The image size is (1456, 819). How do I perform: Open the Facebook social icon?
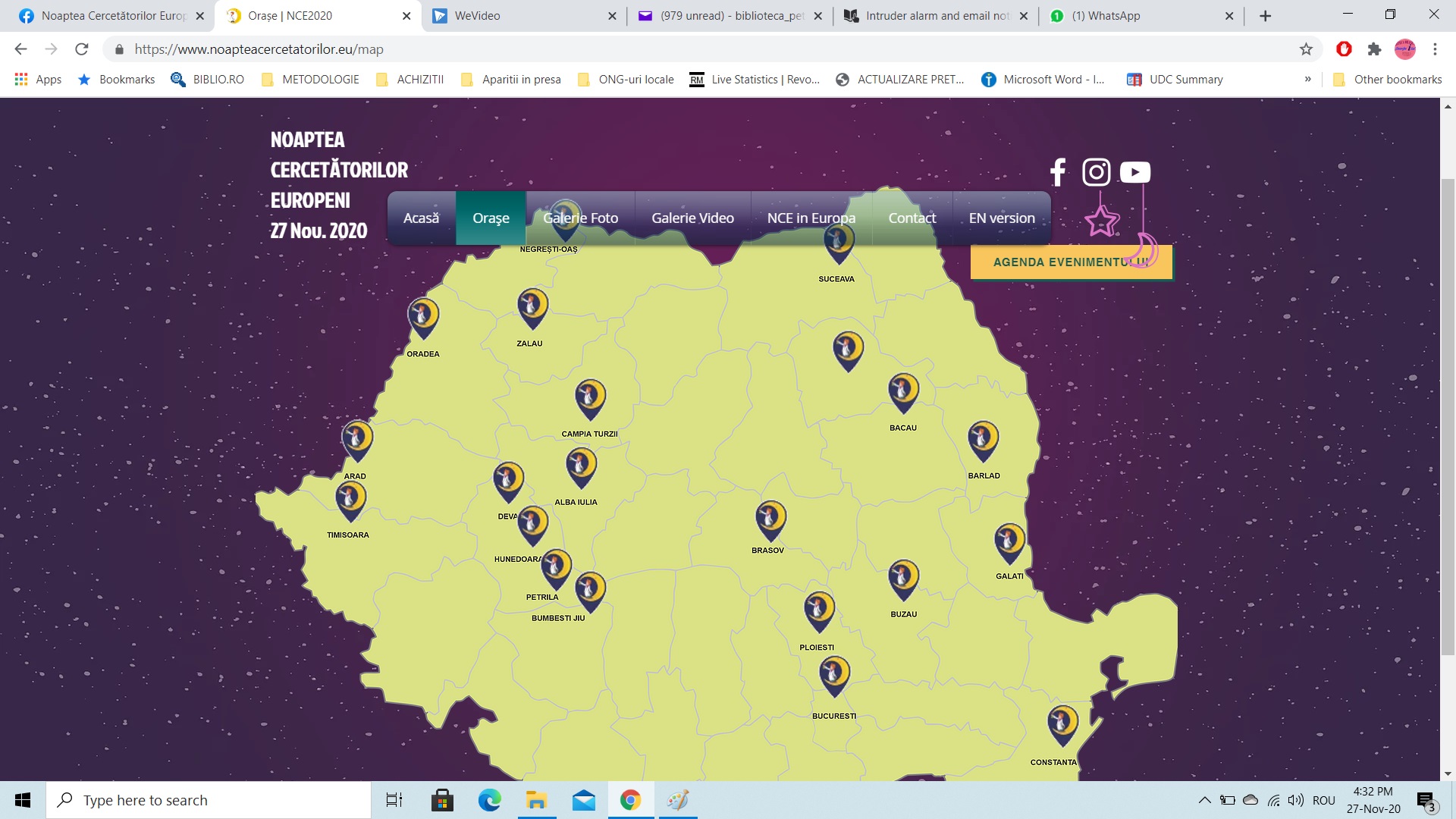[1058, 172]
